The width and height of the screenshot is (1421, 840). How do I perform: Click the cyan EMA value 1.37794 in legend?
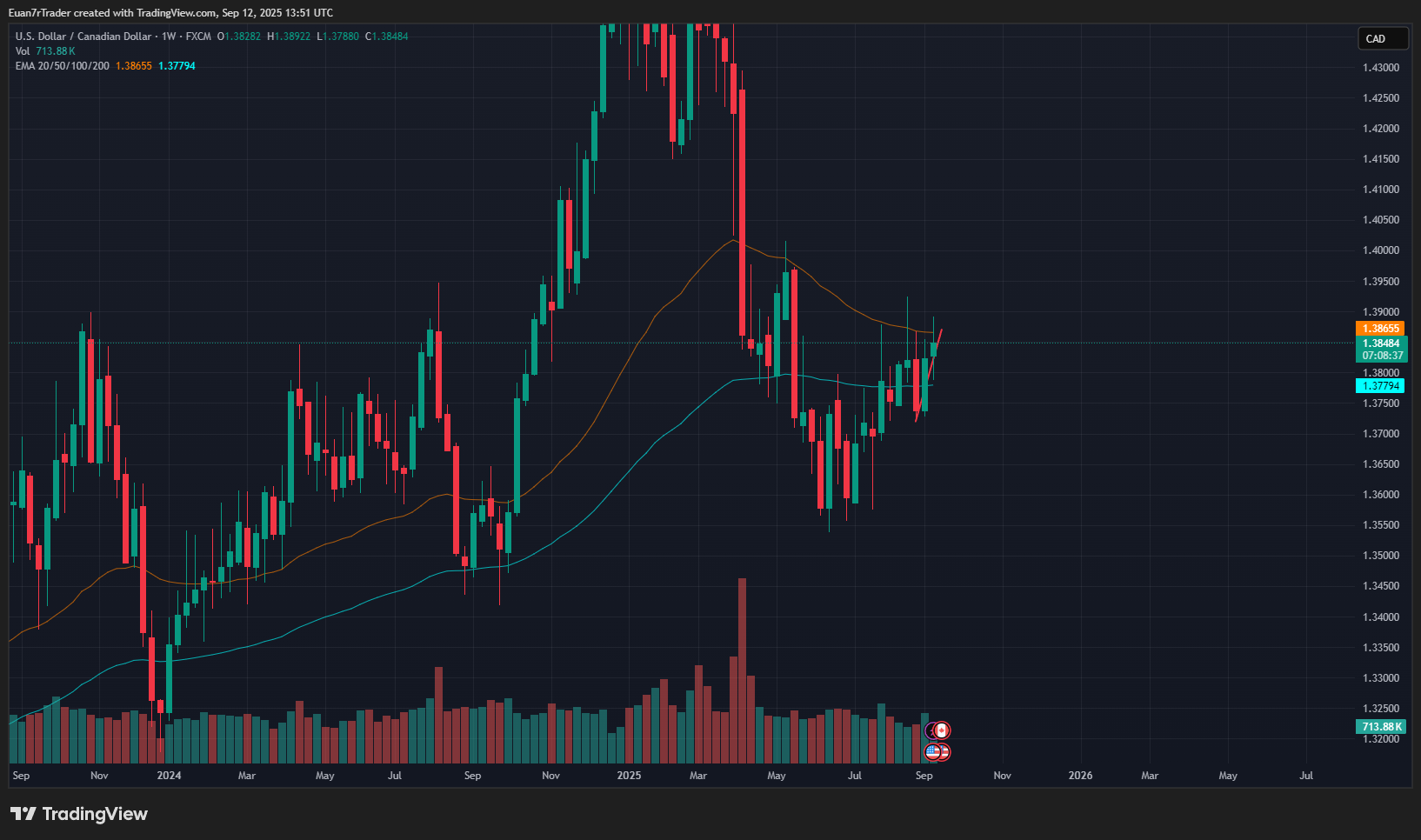pos(177,66)
